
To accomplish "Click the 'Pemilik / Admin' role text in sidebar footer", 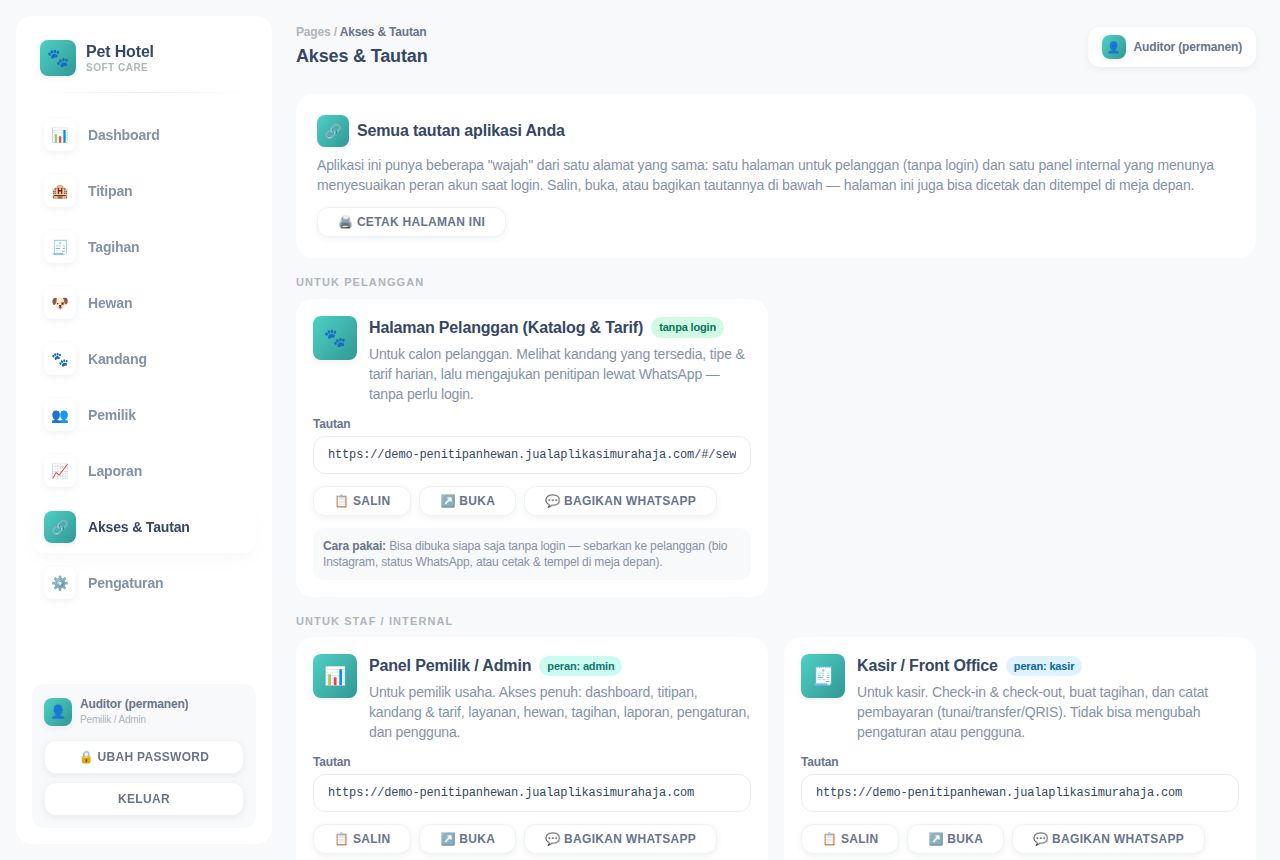I will [x=113, y=720].
